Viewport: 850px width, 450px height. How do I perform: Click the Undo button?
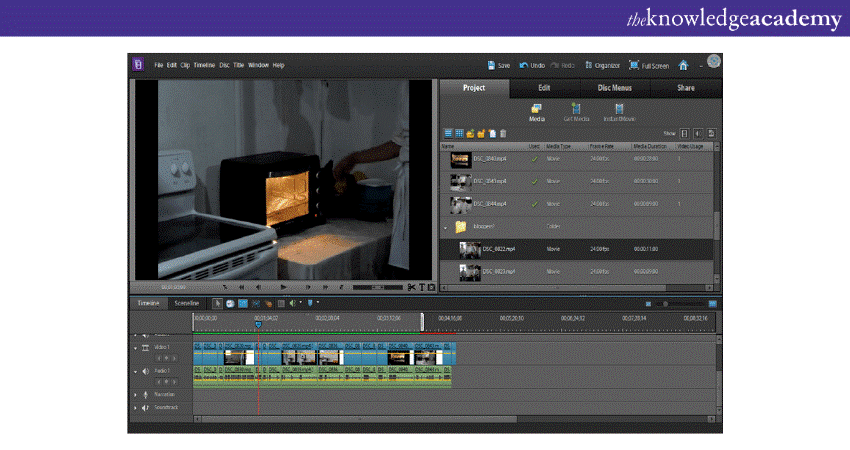pos(531,65)
